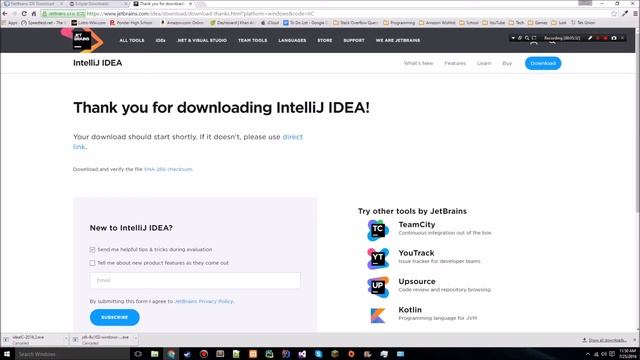The width and height of the screenshot is (640, 360).
Task: Open Skype from taskbar
Action: tap(318, 354)
